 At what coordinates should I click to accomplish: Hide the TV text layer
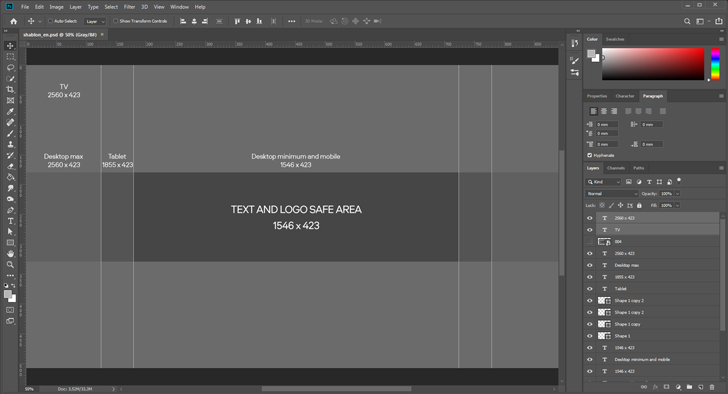(590, 230)
